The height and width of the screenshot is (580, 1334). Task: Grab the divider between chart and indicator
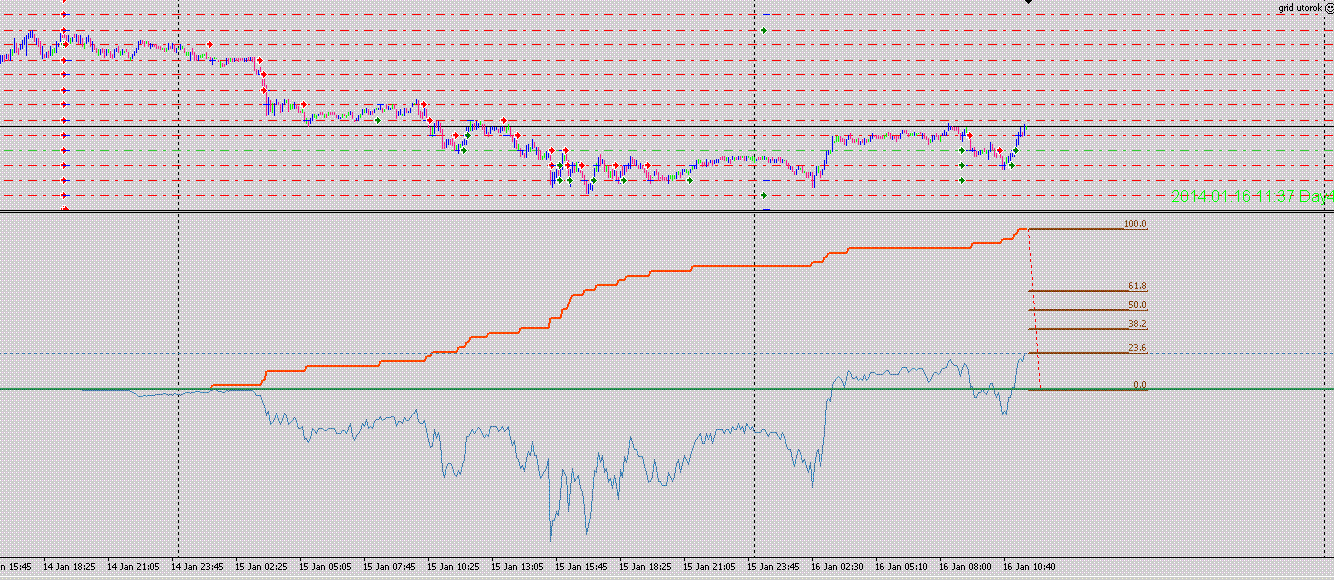[667, 212]
